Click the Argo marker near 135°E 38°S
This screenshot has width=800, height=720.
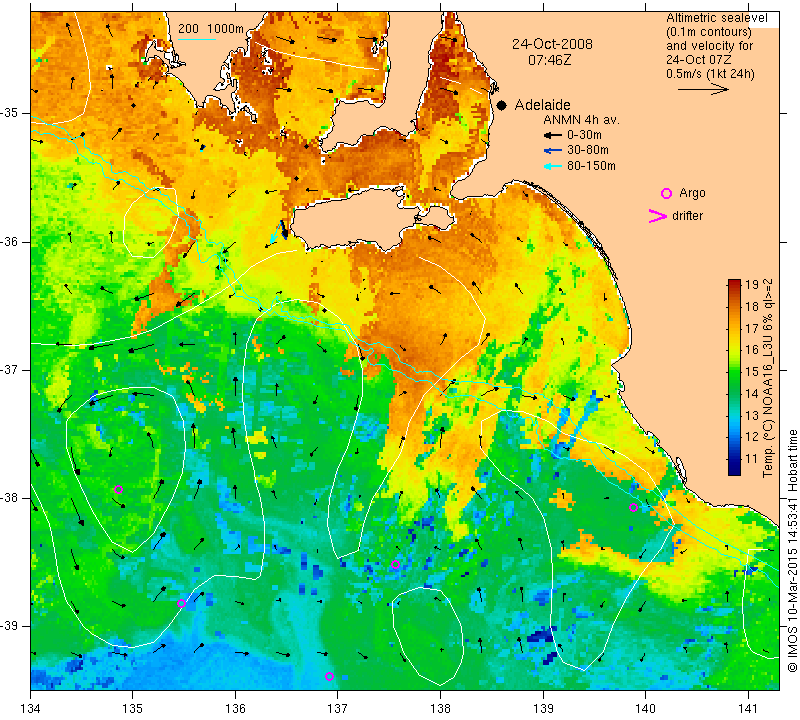click(x=118, y=489)
